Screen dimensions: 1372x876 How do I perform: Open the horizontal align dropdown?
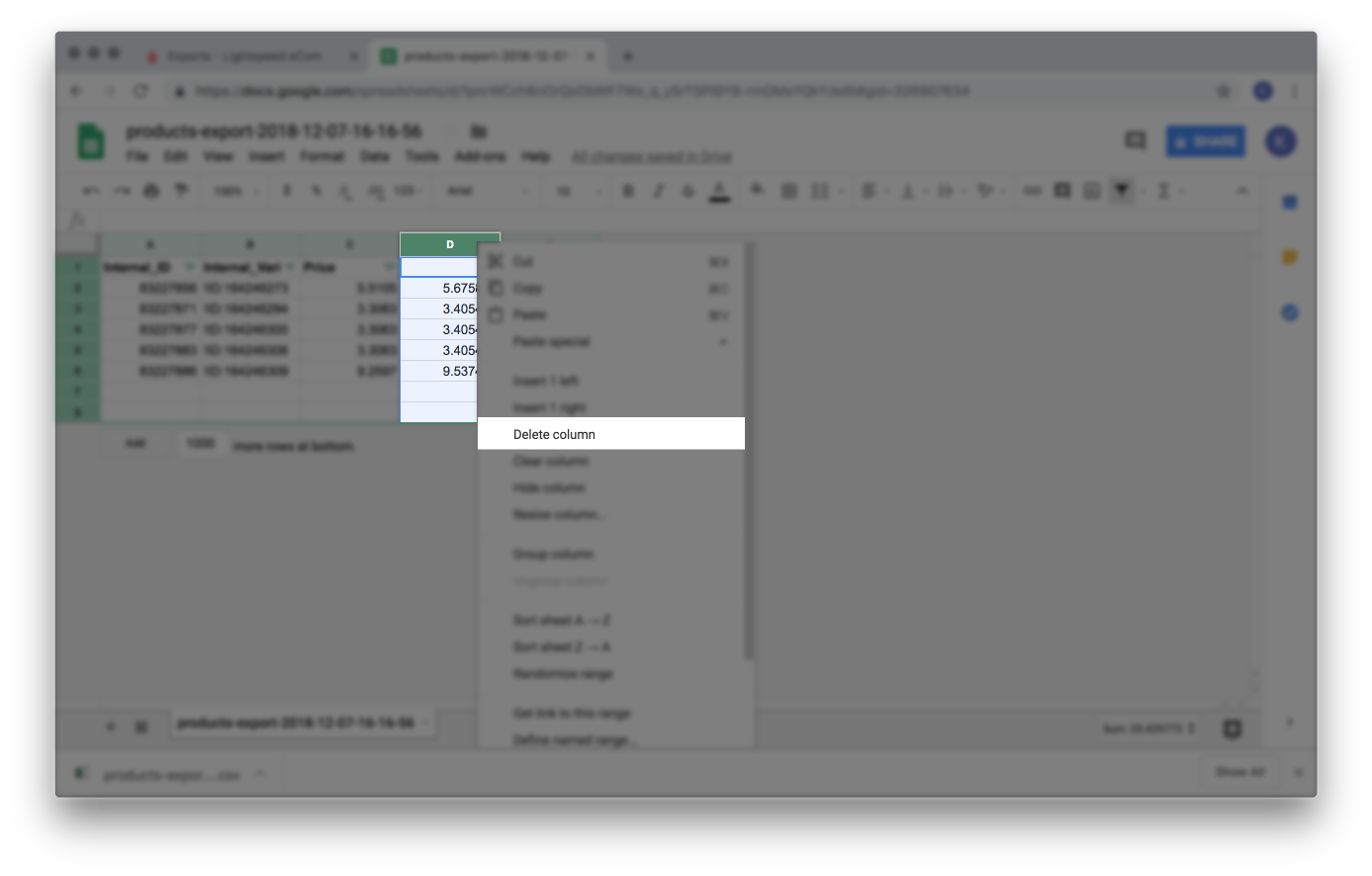872,191
